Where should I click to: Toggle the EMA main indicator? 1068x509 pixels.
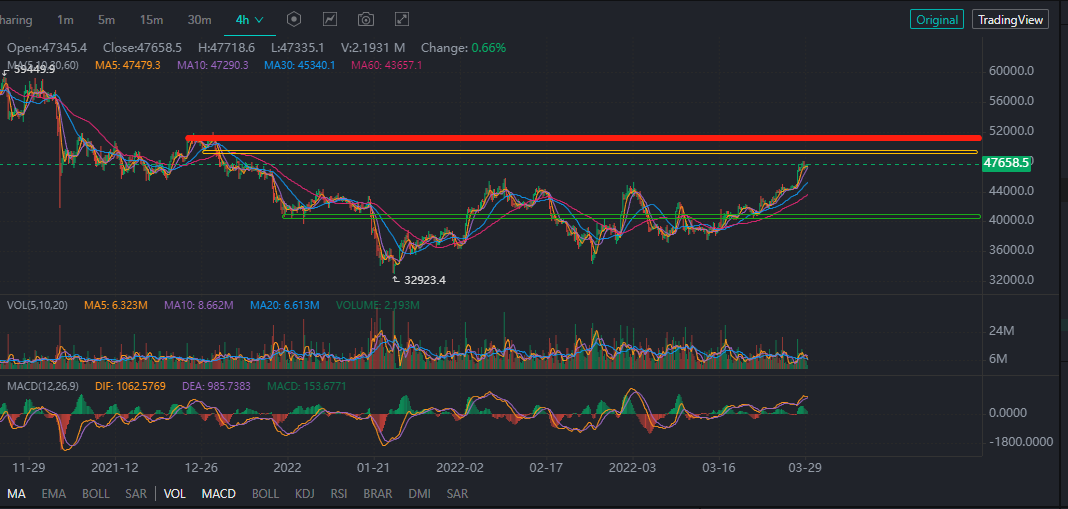click(54, 493)
